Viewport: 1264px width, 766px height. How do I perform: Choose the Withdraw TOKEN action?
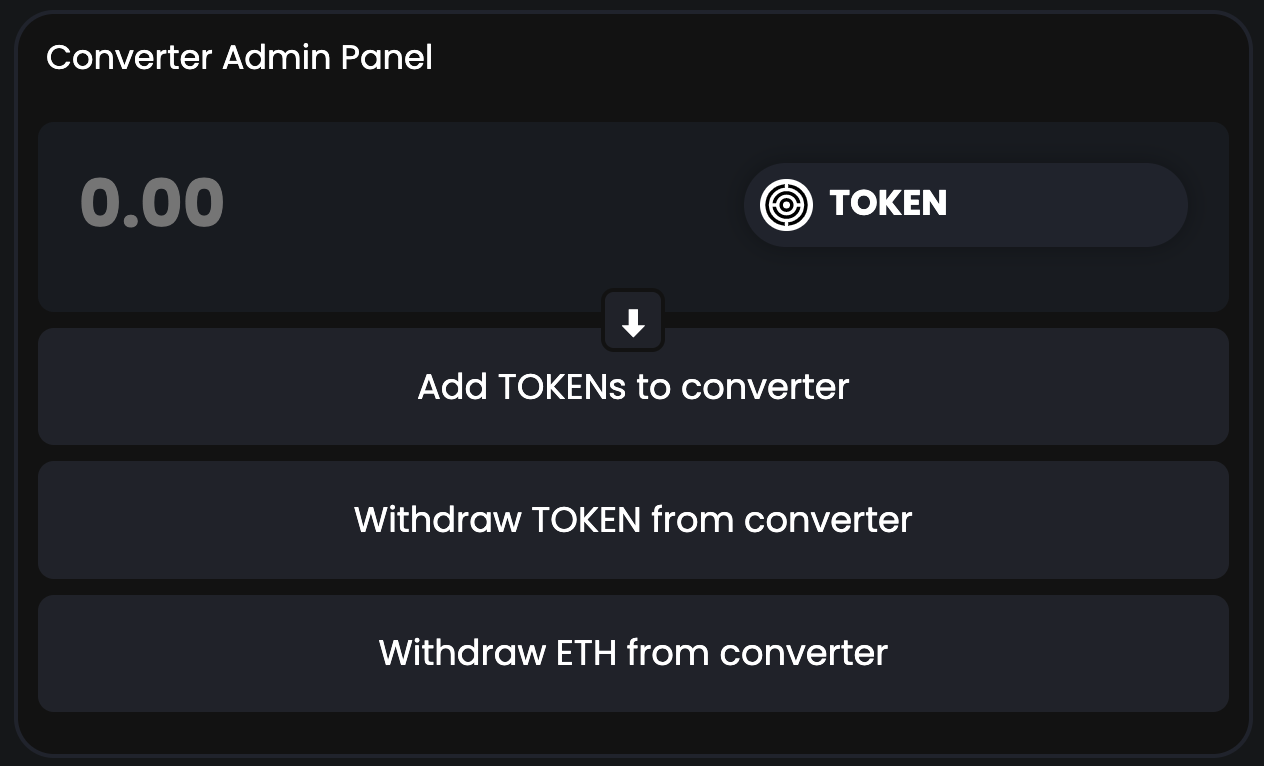pyautogui.click(x=633, y=520)
